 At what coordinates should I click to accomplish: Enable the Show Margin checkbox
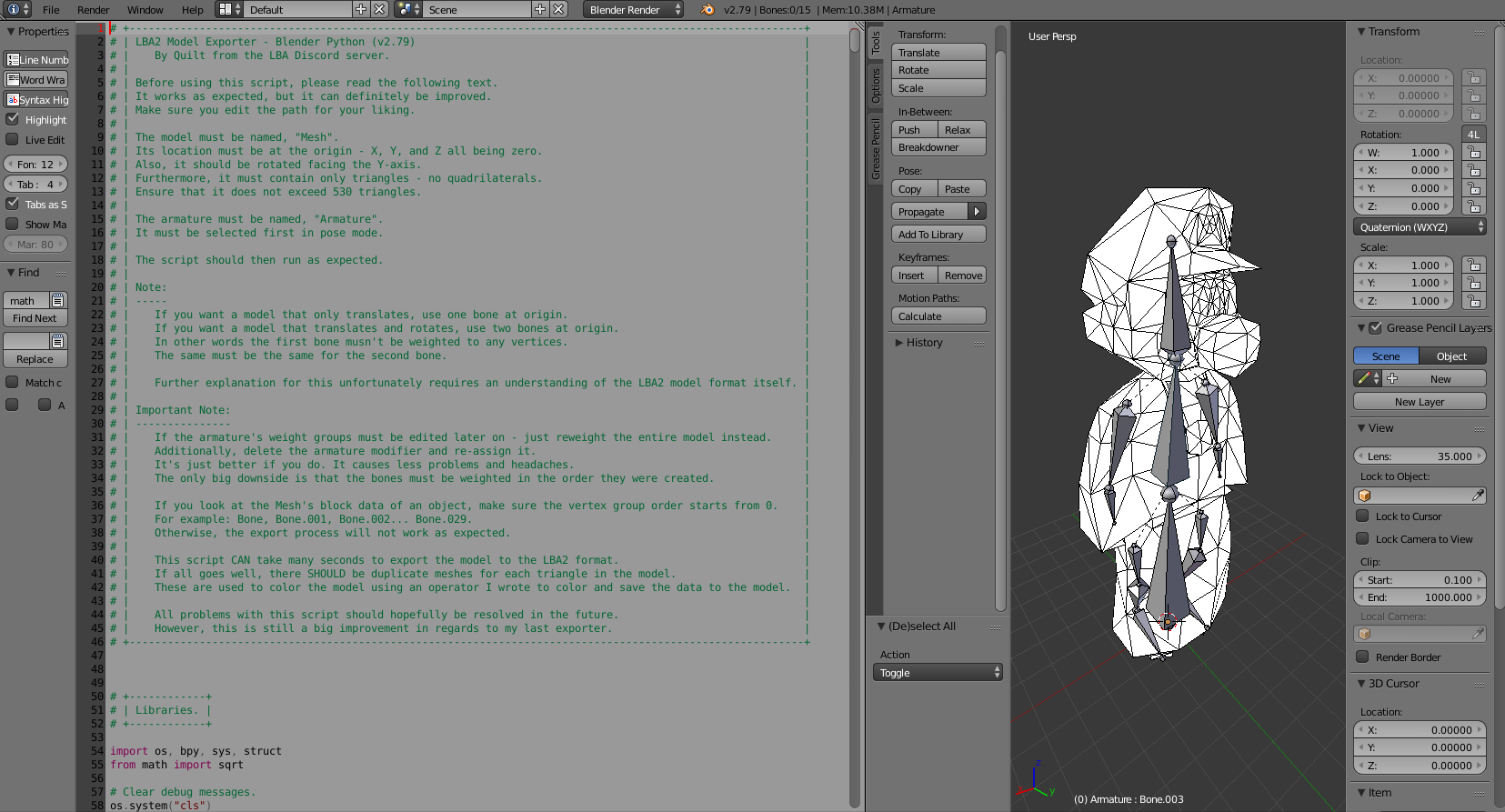(x=13, y=224)
